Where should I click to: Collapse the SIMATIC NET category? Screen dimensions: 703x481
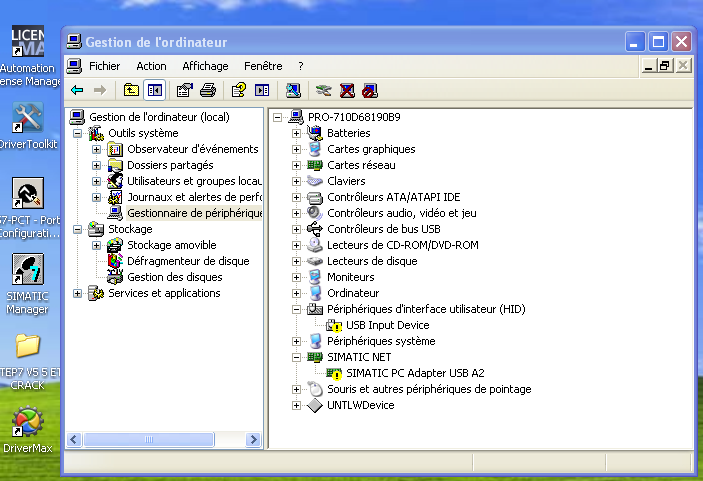[296, 357]
